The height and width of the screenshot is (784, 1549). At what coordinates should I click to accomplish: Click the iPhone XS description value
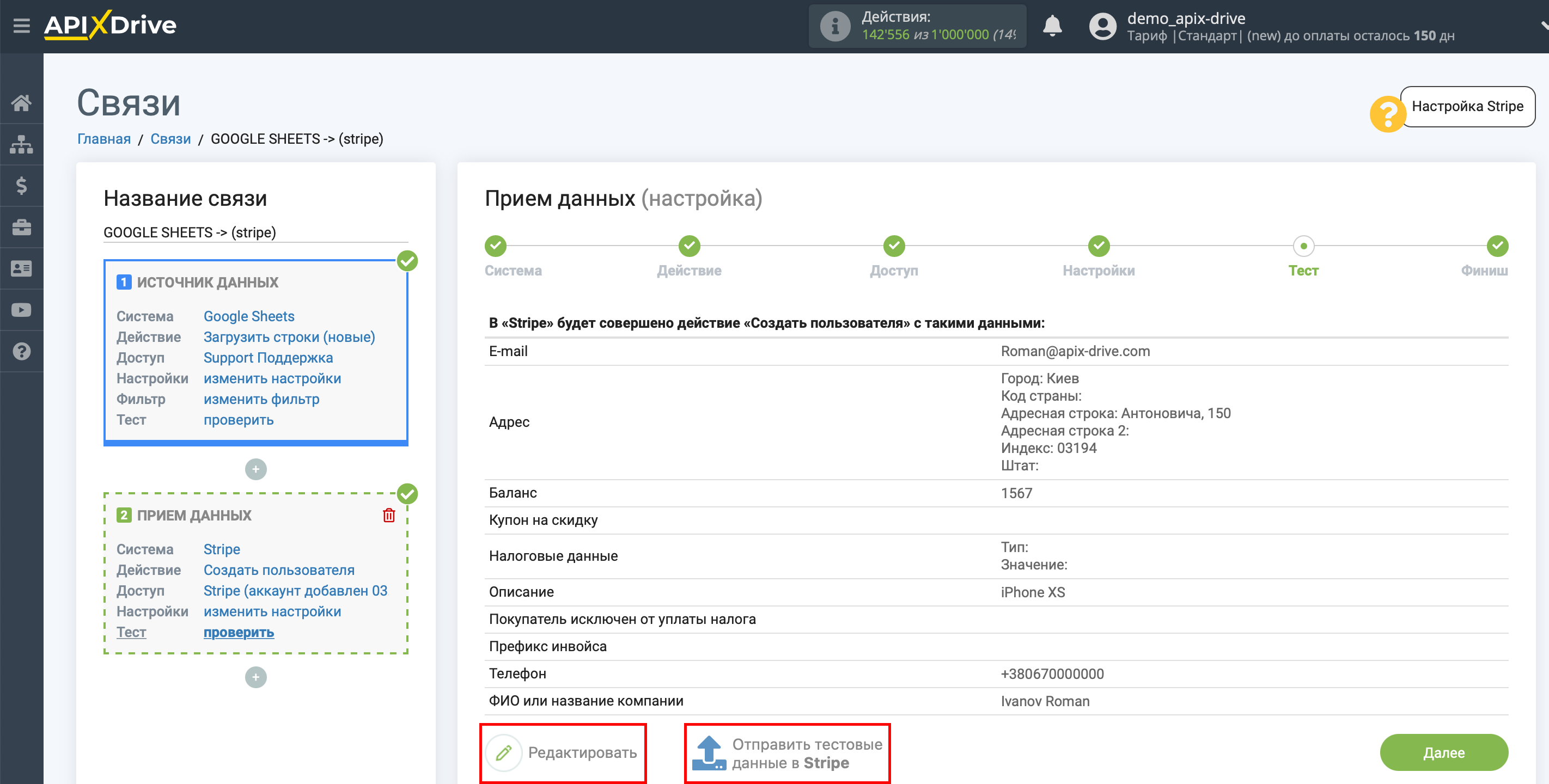click(1033, 592)
